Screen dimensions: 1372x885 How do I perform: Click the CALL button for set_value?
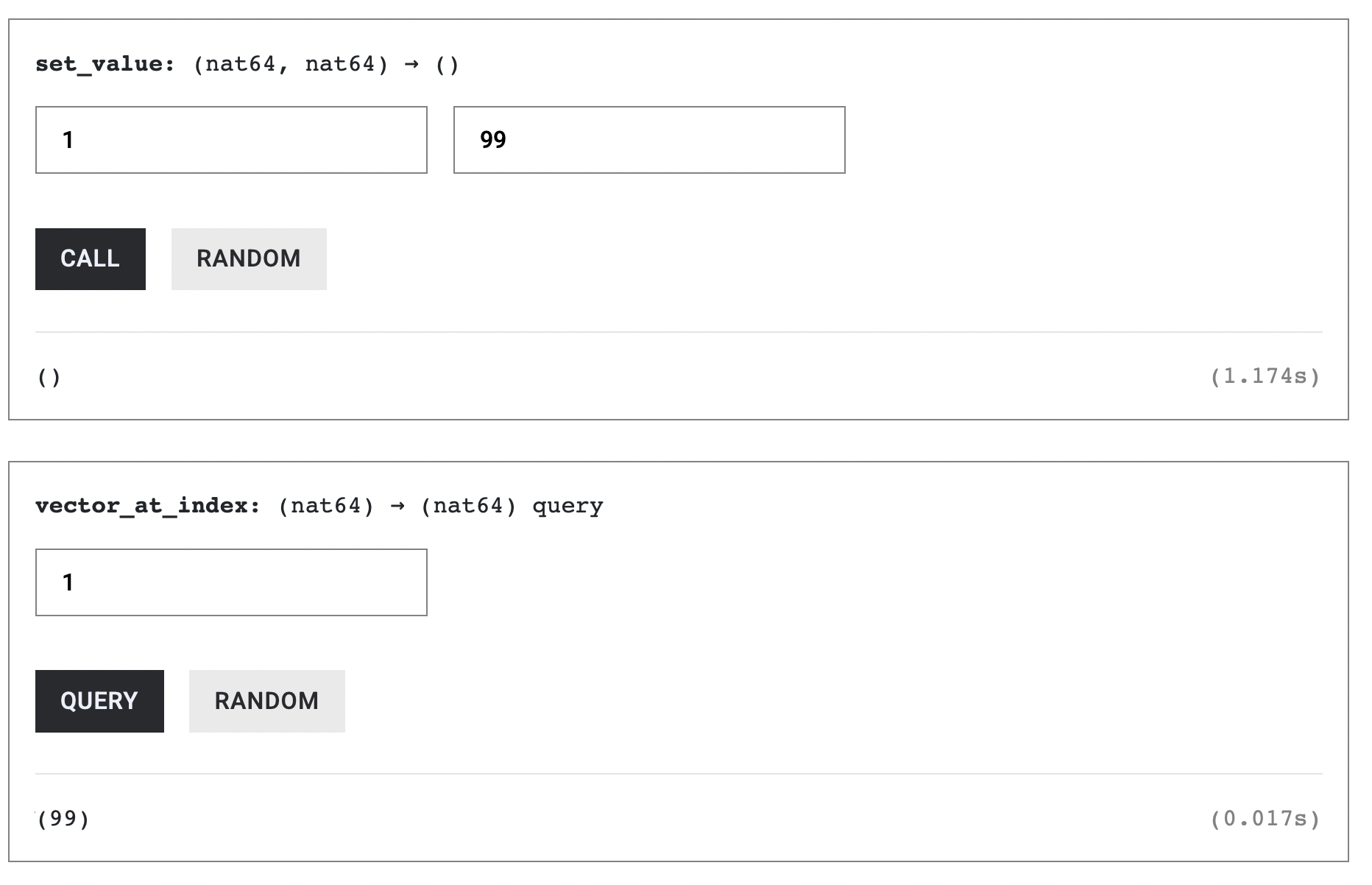click(x=90, y=259)
